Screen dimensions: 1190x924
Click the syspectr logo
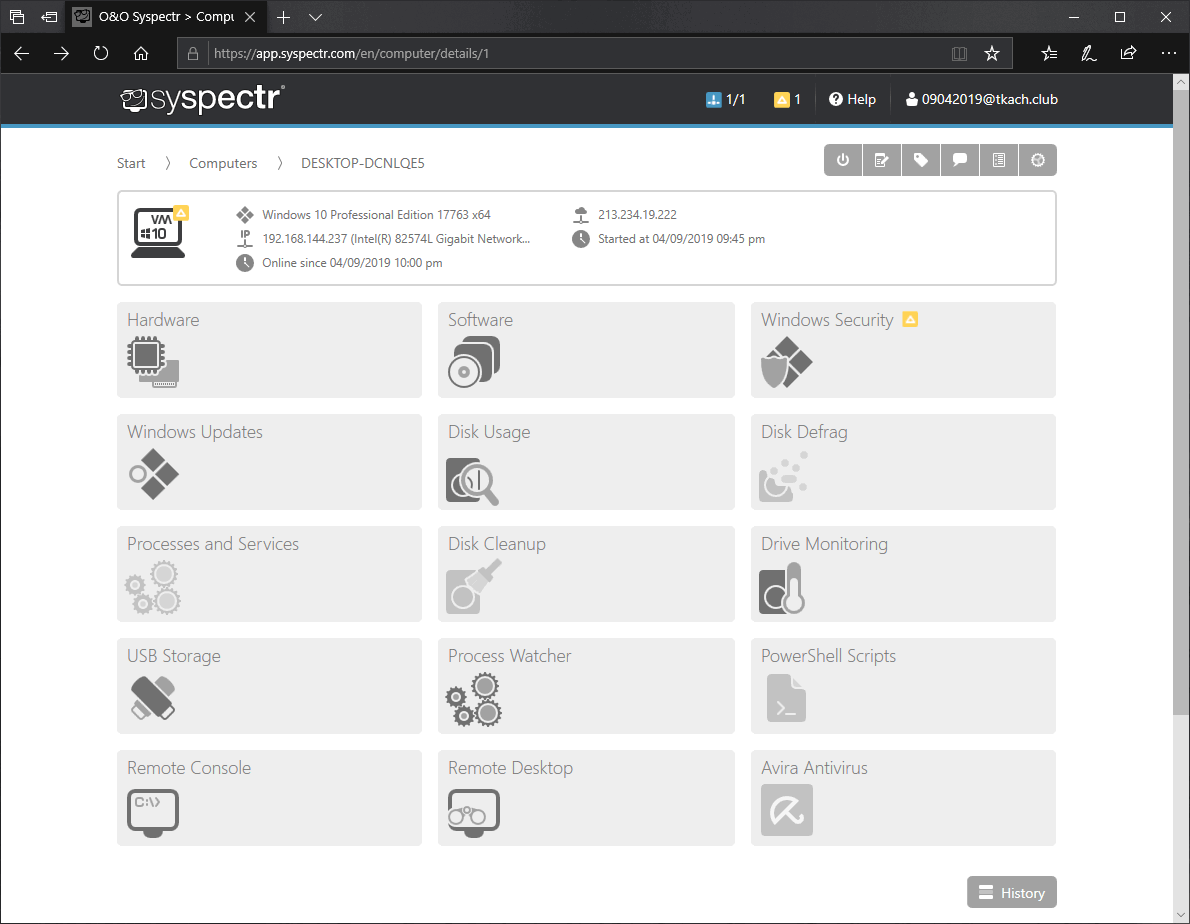(x=203, y=99)
